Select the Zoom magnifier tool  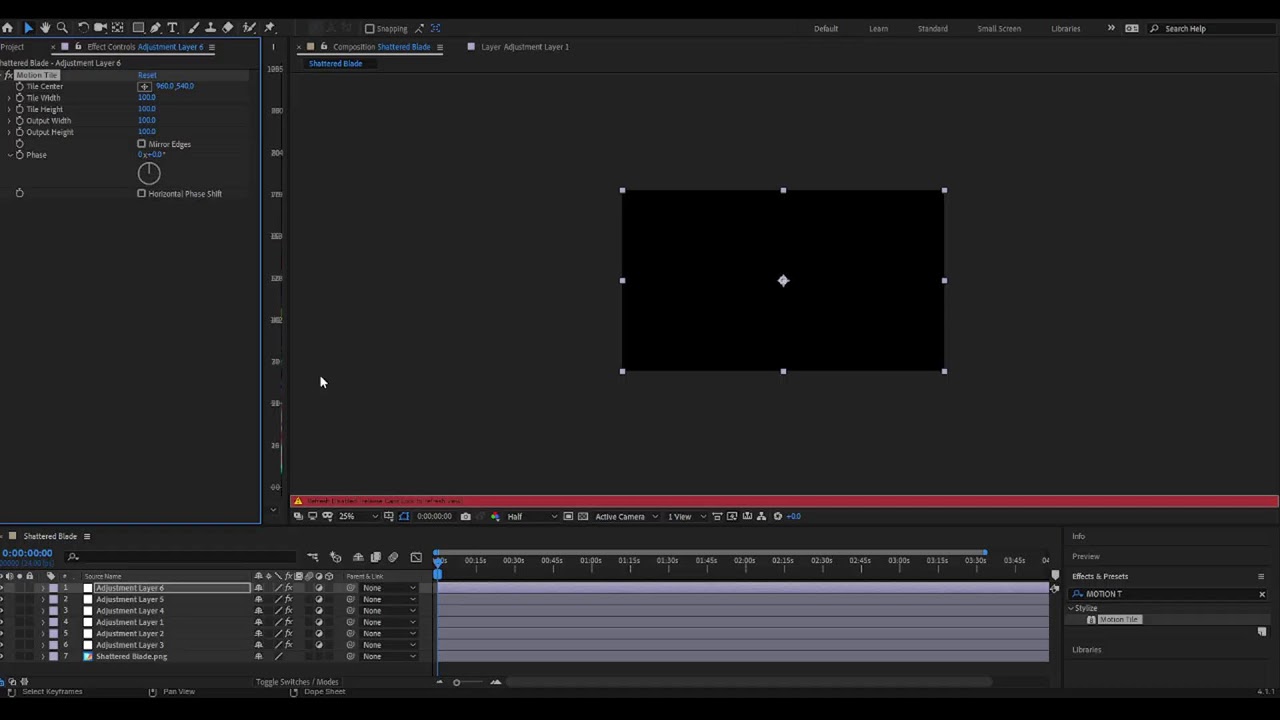(62, 28)
